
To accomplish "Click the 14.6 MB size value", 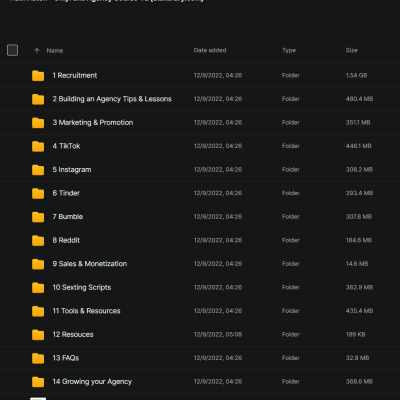I will click(357, 264).
